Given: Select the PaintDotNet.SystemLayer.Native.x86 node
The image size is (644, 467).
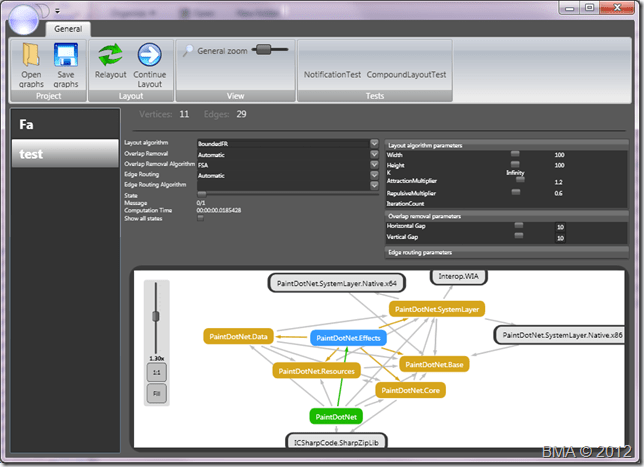Looking at the screenshot, I should pos(559,335).
